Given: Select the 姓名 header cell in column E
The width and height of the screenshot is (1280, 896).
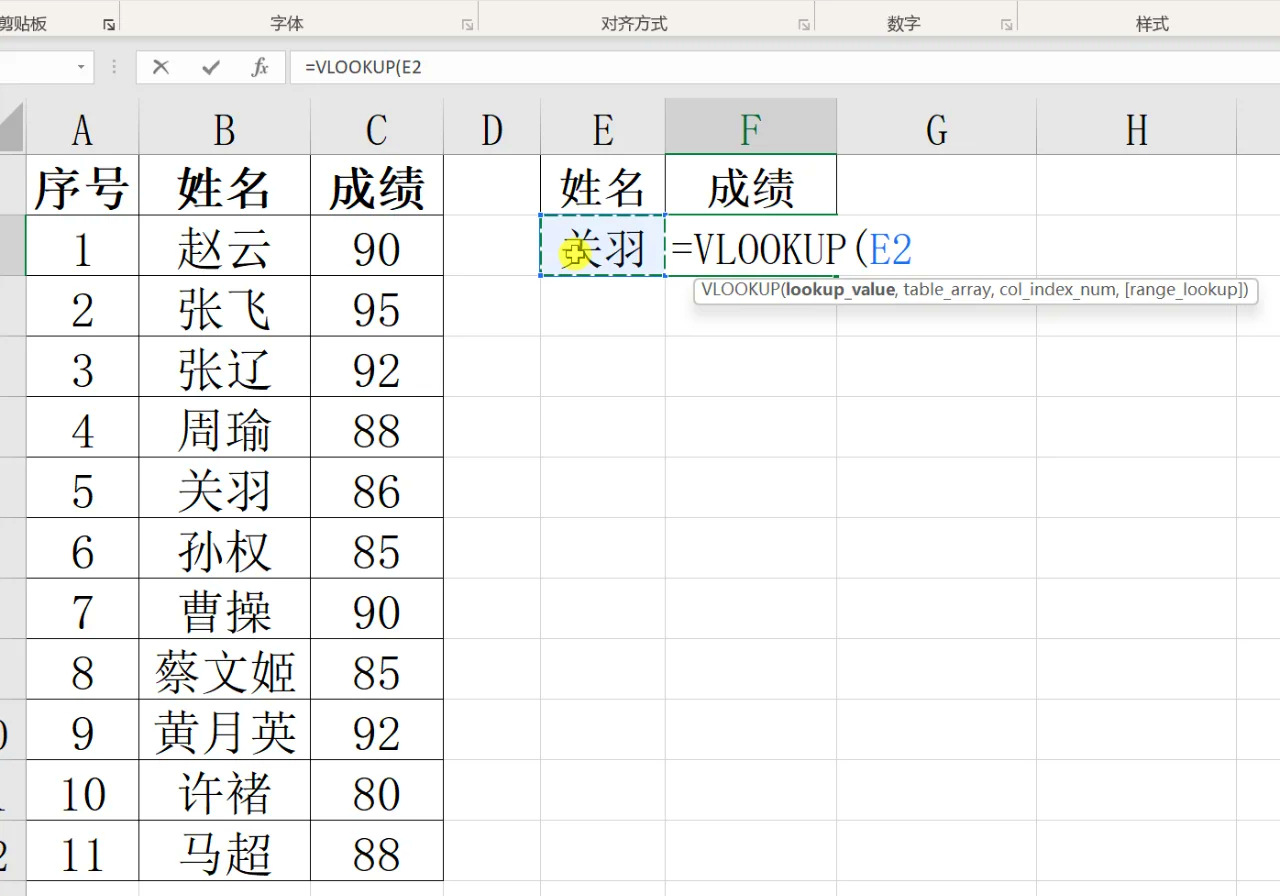Looking at the screenshot, I should click(x=603, y=185).
